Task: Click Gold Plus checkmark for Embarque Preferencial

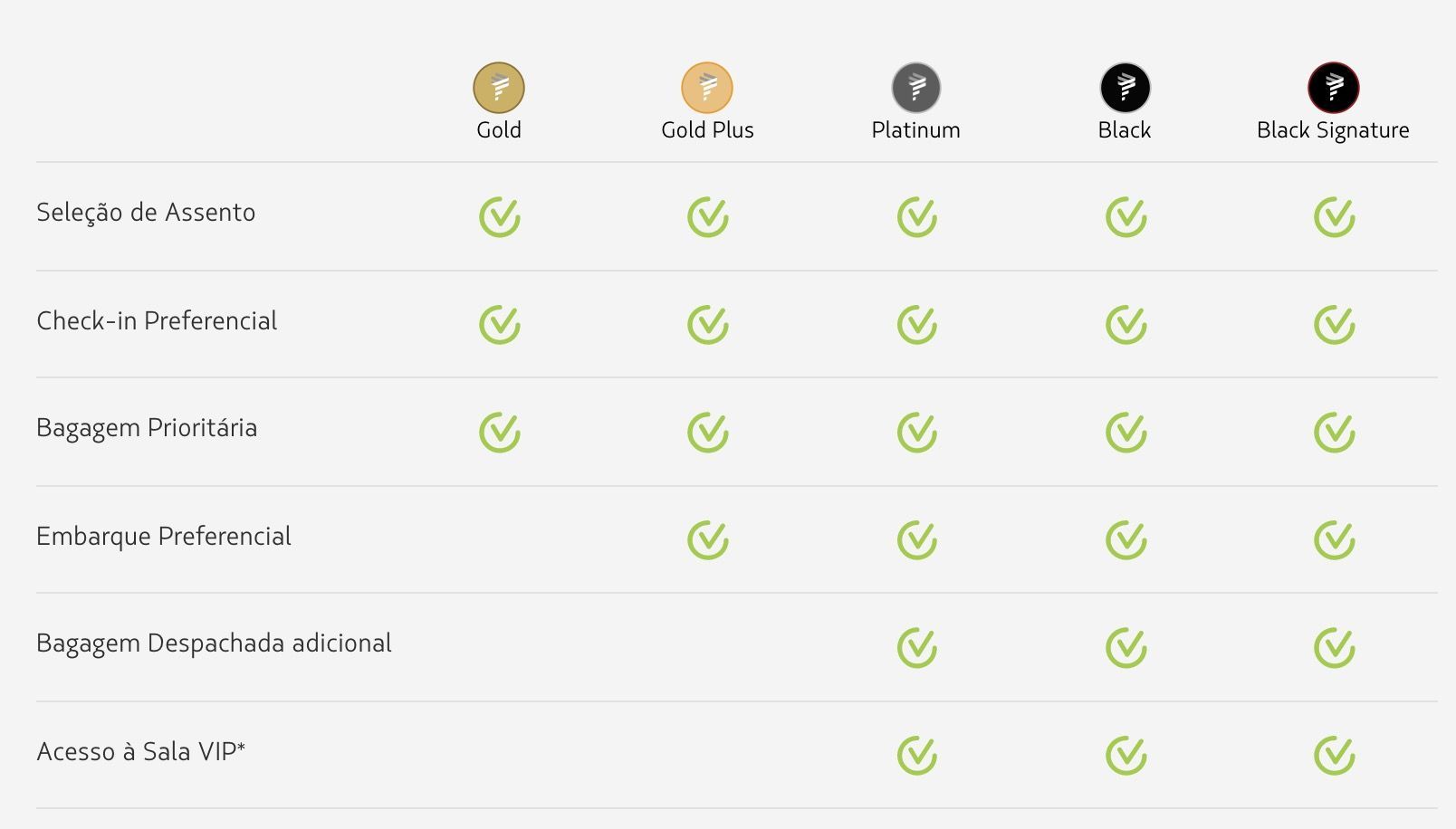Action: click(708, 540)
